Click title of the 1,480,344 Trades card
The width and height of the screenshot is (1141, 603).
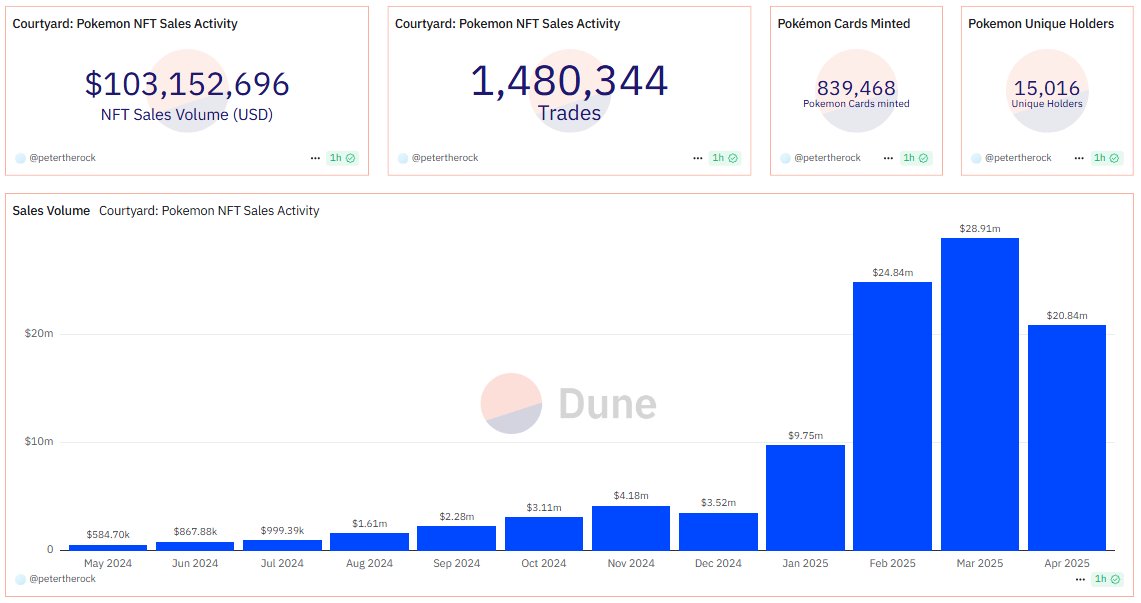click(x=507, y=24)
